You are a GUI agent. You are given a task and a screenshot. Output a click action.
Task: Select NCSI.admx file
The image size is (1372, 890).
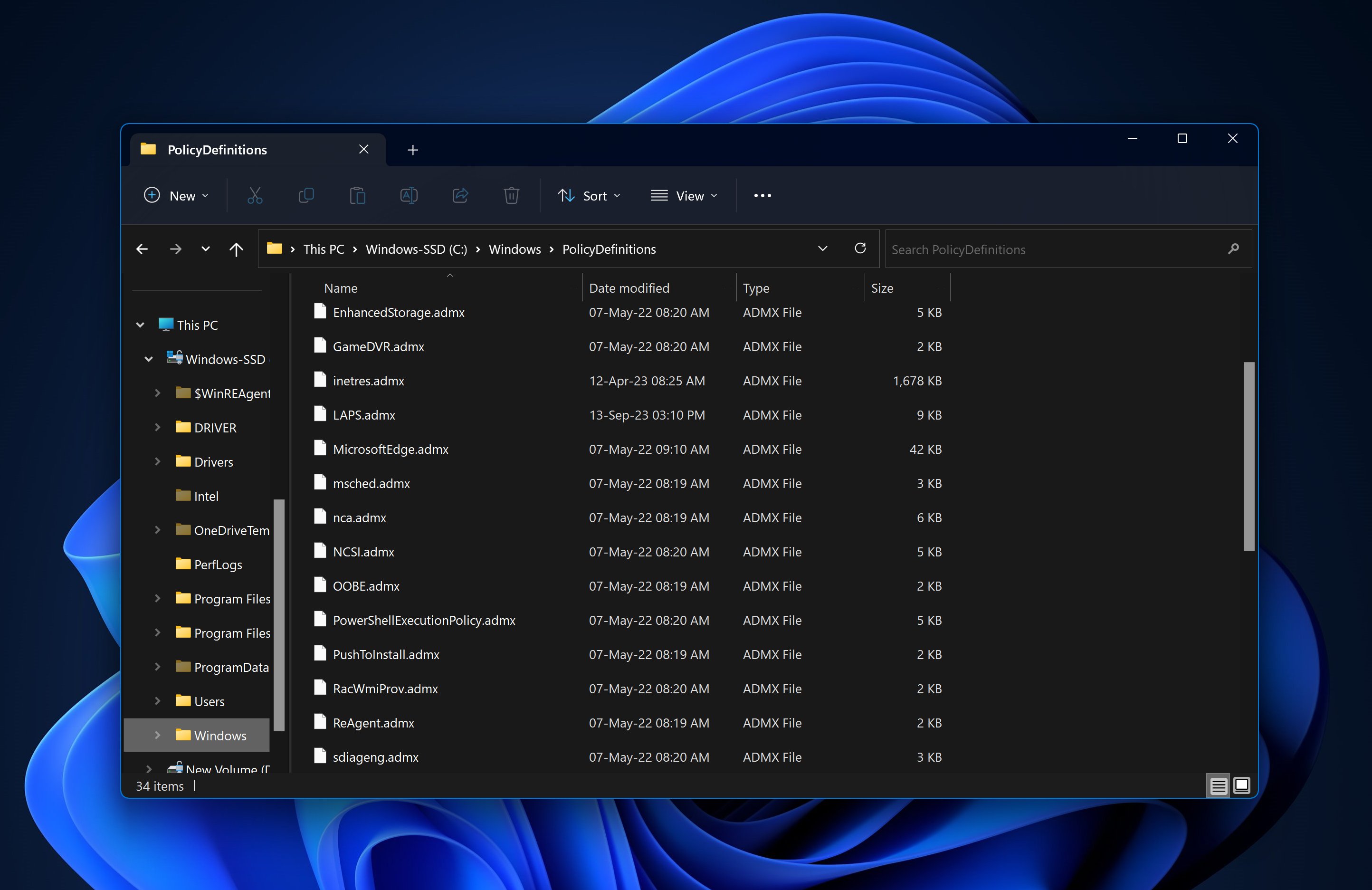point(629,552)
